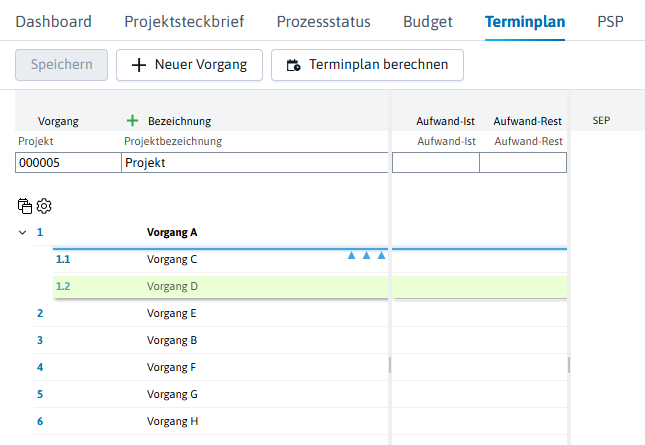The image size is (645, 445).
Task: Open task number 3 link
Action: tap(40, 340)
